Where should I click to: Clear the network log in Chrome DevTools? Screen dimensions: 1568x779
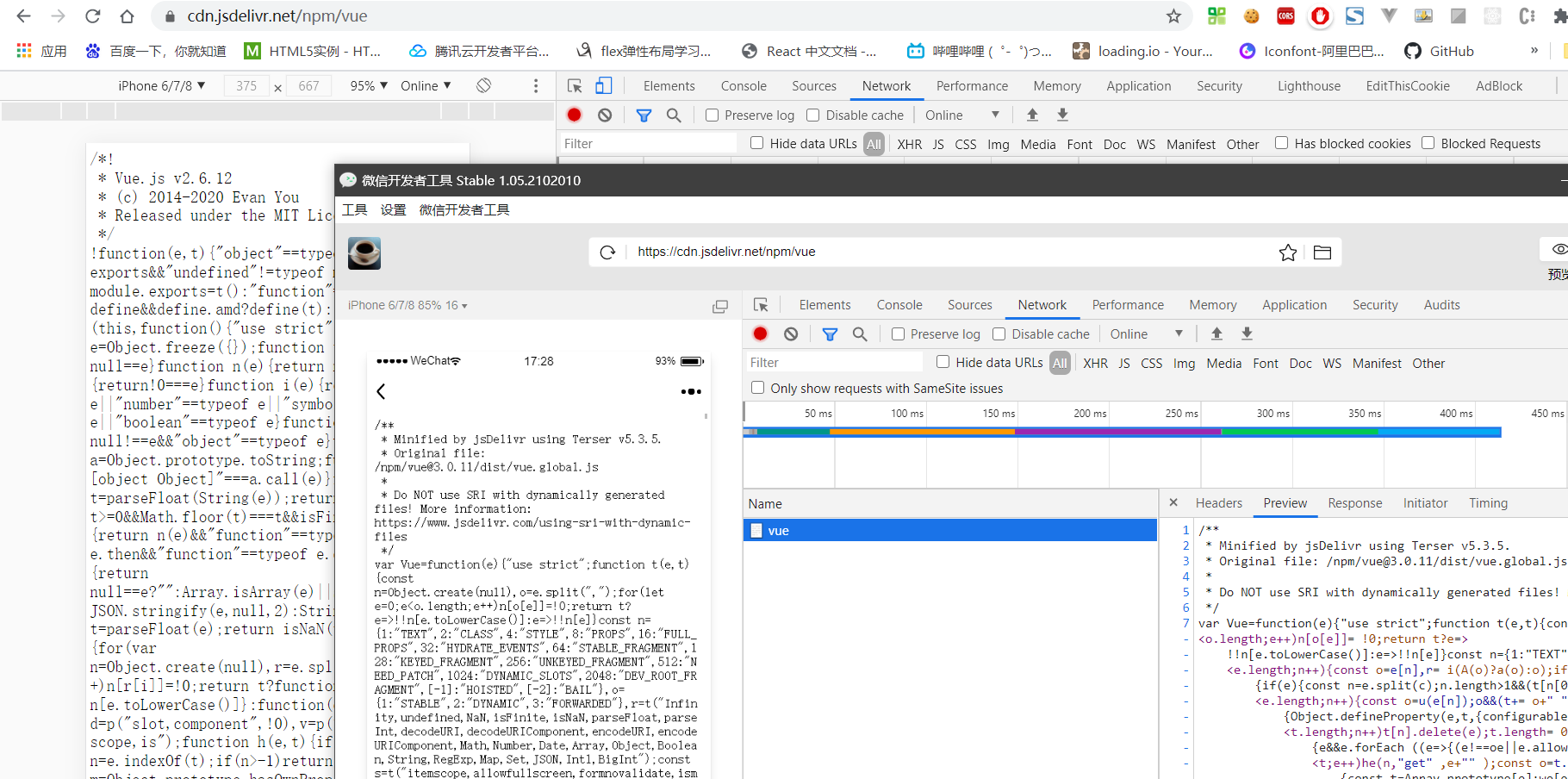(605, 115)
